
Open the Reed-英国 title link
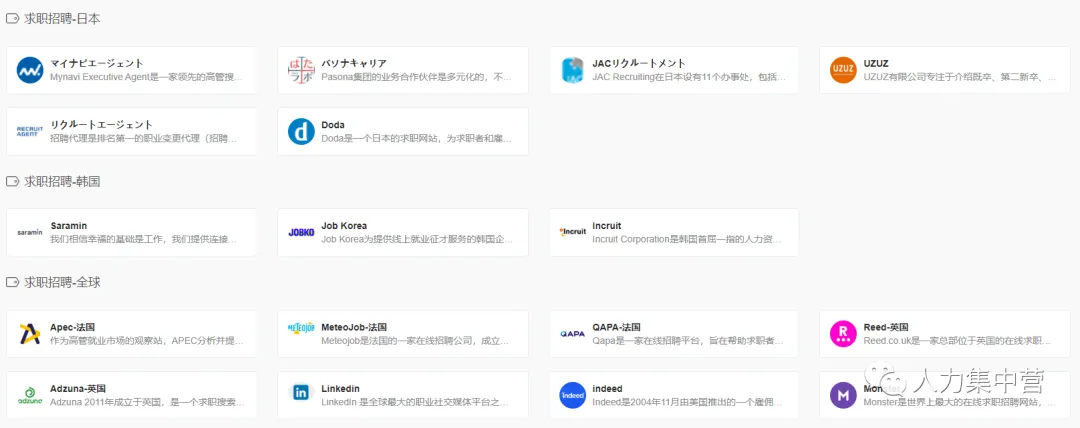886,327
